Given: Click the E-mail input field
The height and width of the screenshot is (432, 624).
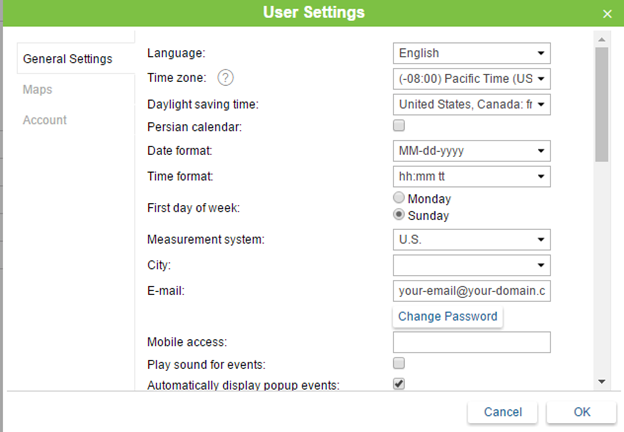Looking at the screenshot, I should (x=471, y=291).
